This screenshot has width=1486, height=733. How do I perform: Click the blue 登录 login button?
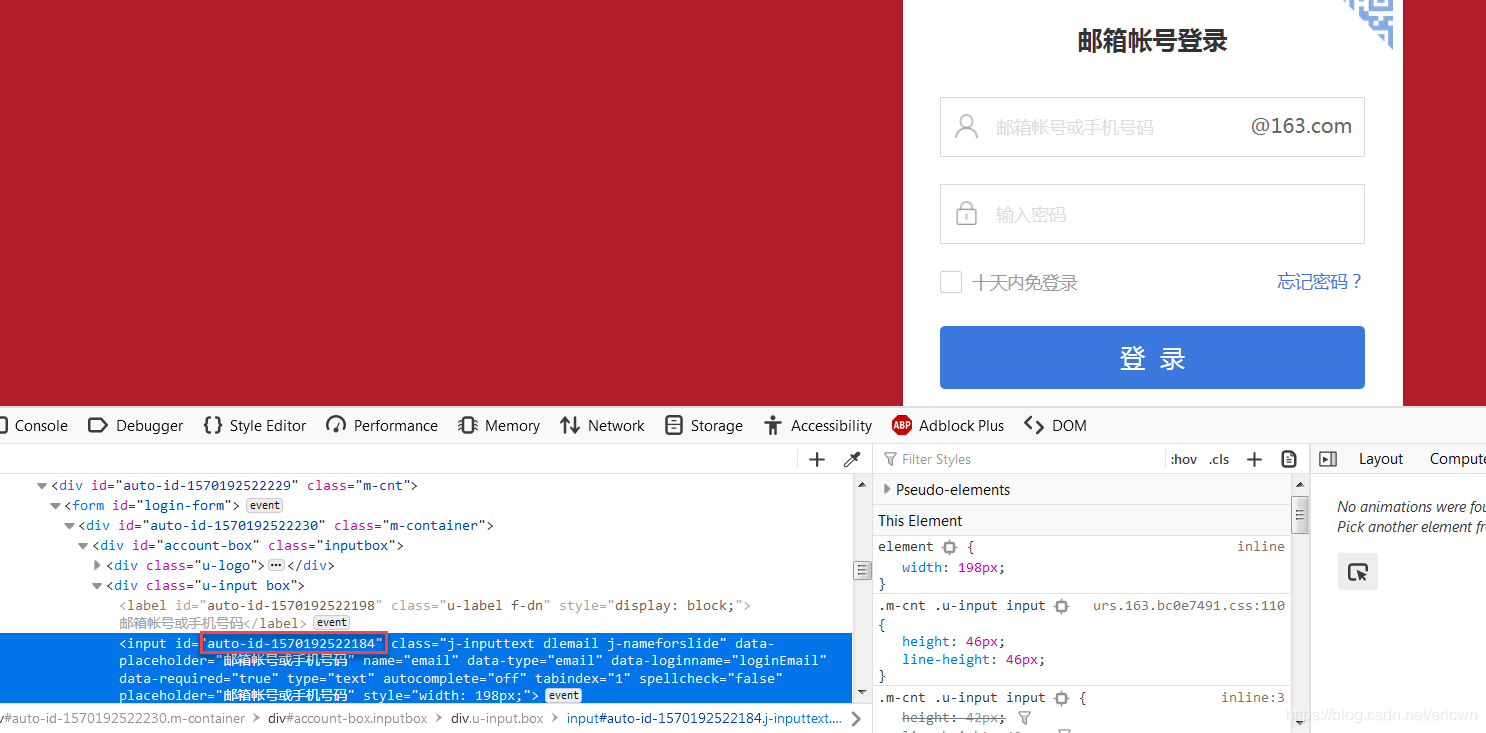[x=1152, y=357]
